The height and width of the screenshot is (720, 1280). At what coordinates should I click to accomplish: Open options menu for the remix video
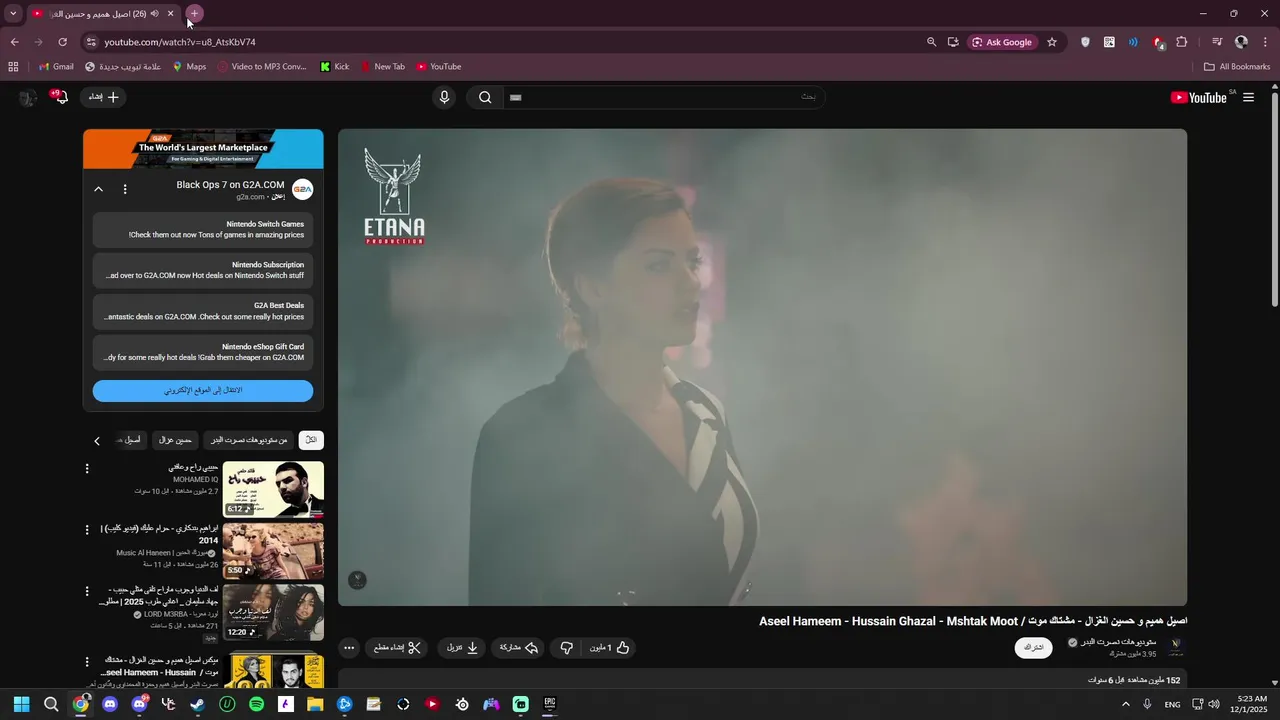click(87, 661)
